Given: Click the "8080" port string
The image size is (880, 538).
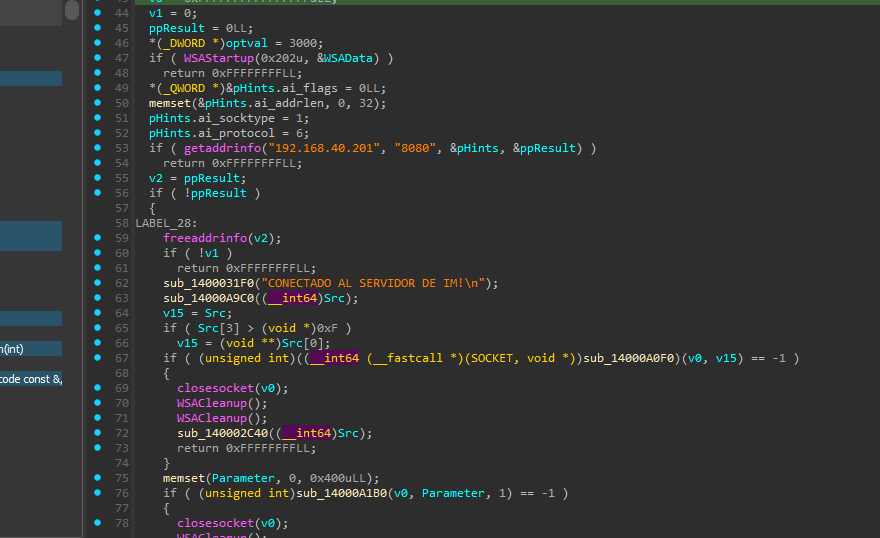Looking at the screenshot, I should click(x=415, y=148).
